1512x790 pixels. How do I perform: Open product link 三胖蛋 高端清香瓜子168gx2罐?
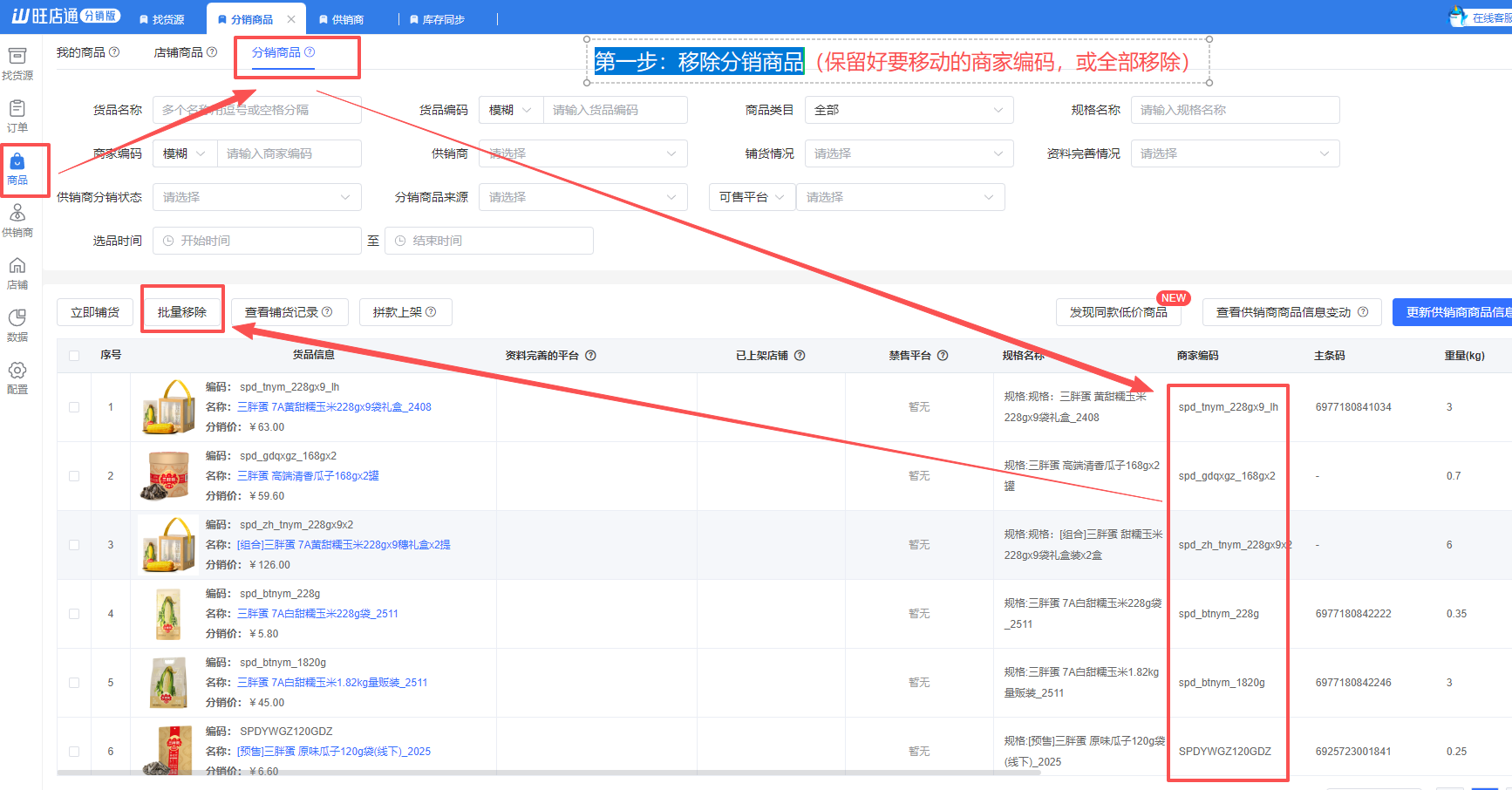coord(308,476)
